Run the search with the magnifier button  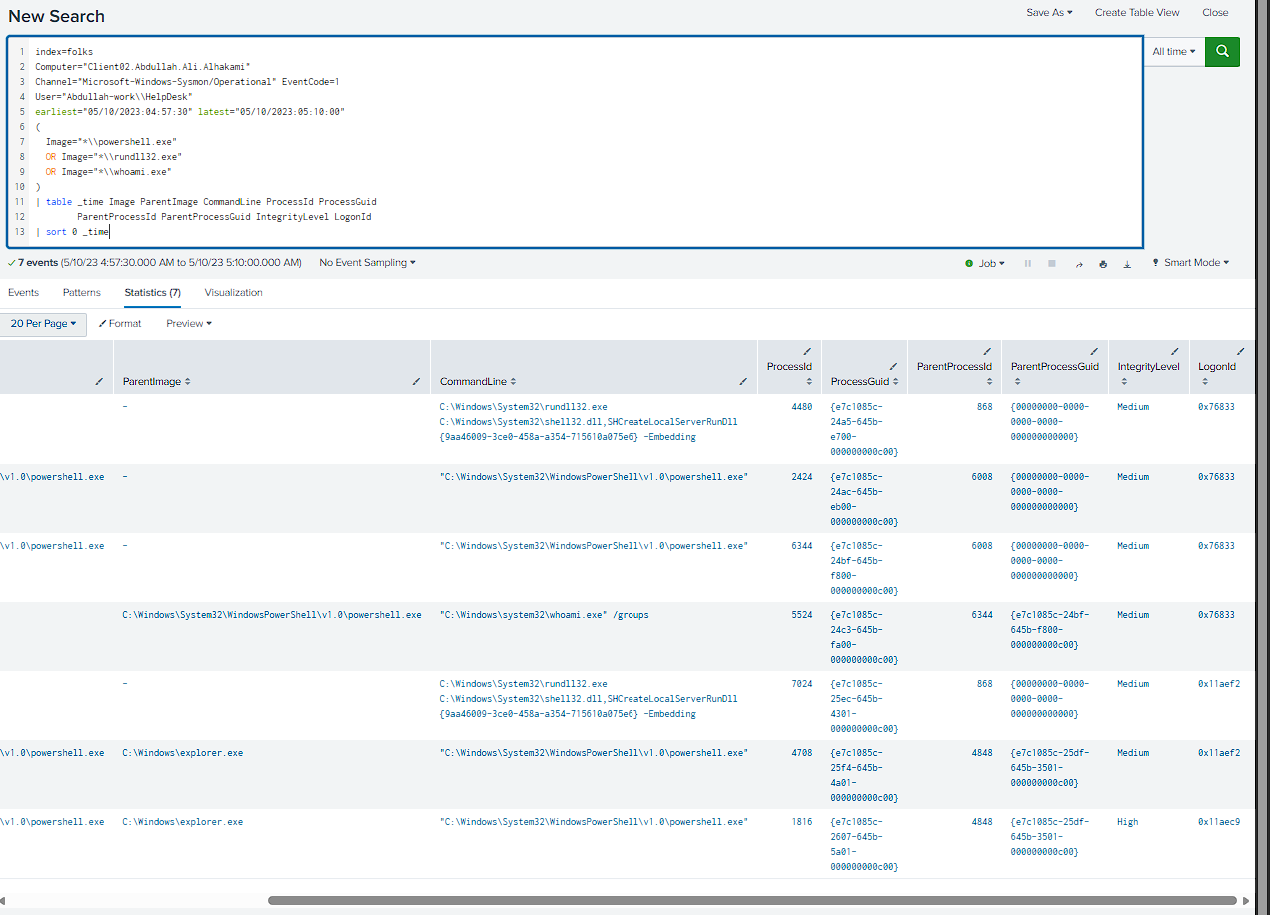coord(1222,52)
